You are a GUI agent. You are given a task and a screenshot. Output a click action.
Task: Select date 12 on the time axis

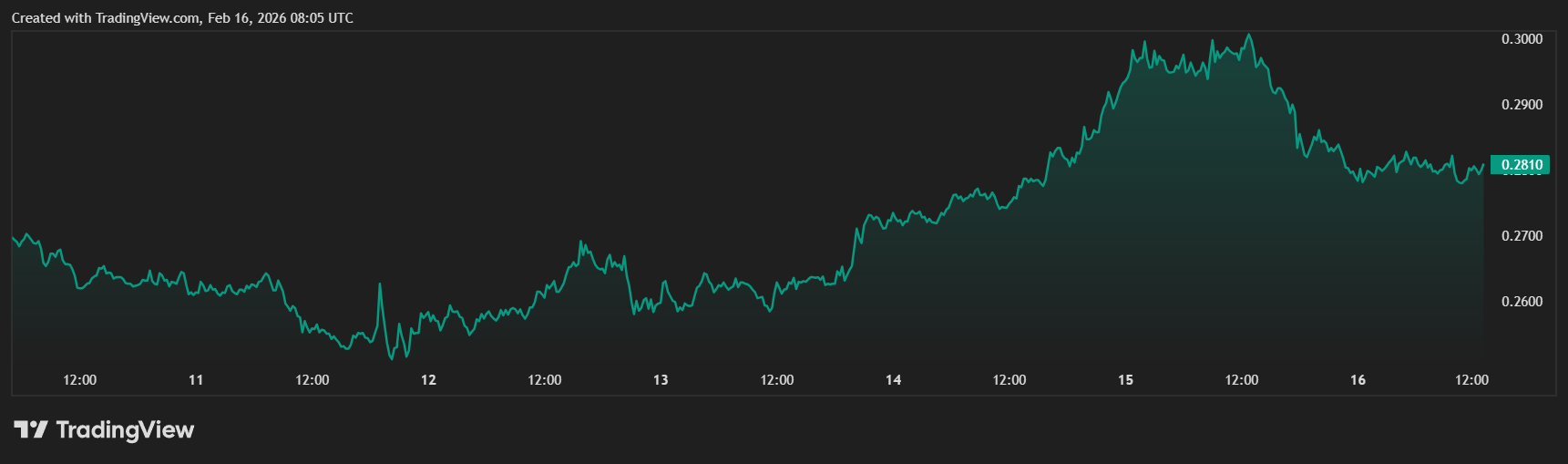click(428, 380)
